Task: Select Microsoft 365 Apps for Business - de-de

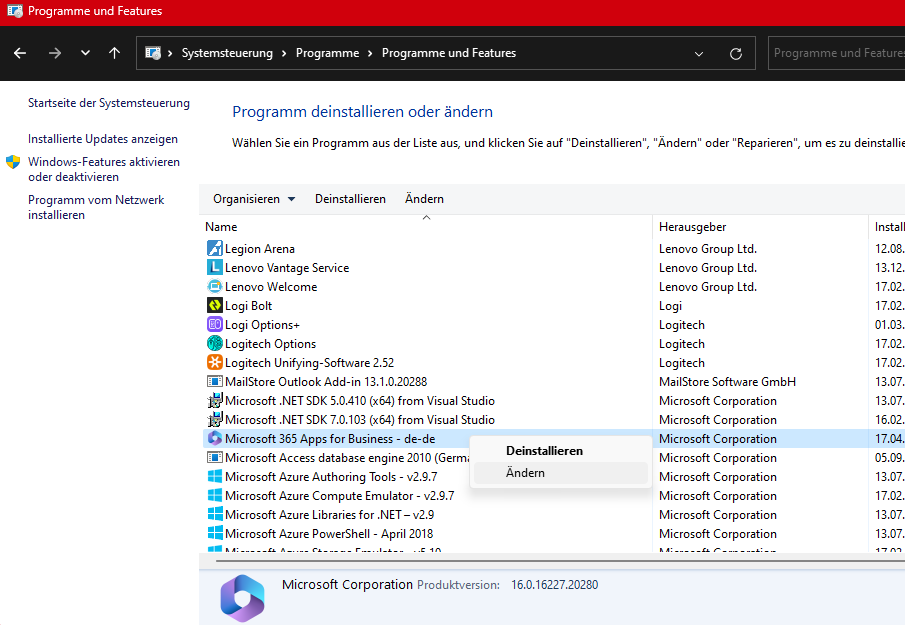Action: pyautogui.click(x=330, y=439)
